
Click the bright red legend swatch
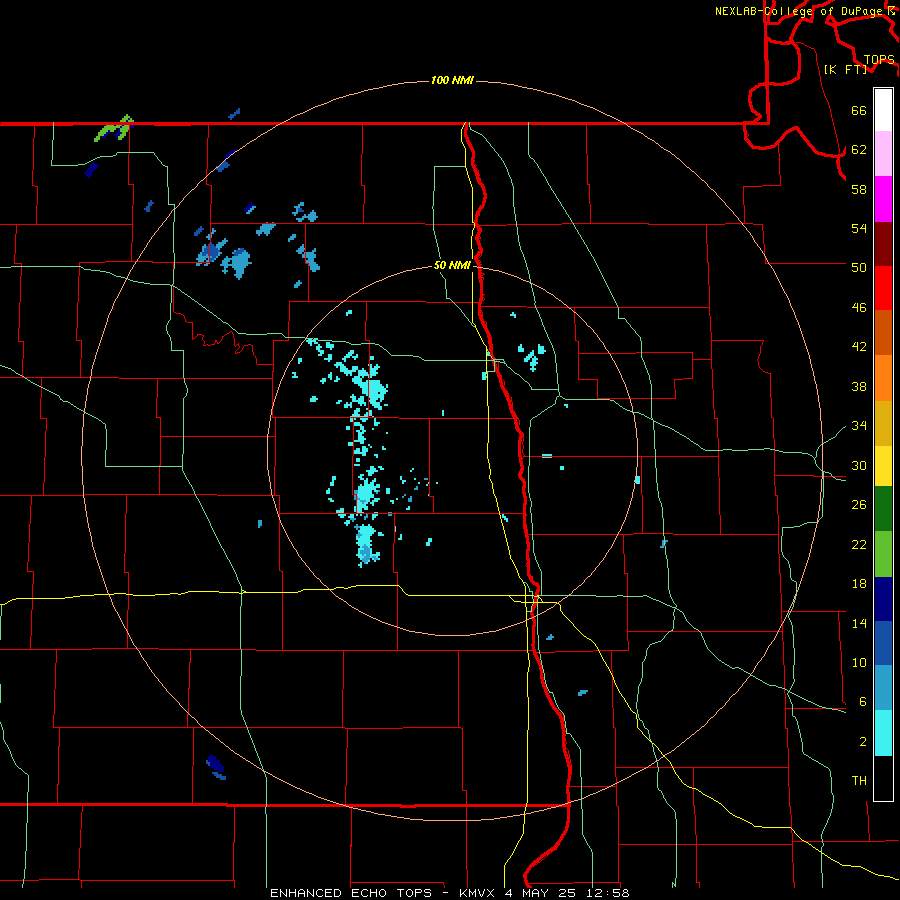tap(883, 288)
